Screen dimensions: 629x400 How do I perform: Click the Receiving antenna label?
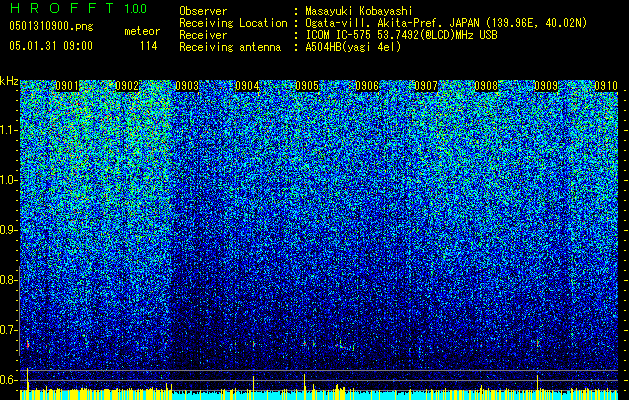pyautogui.click(x=230, y=47)
